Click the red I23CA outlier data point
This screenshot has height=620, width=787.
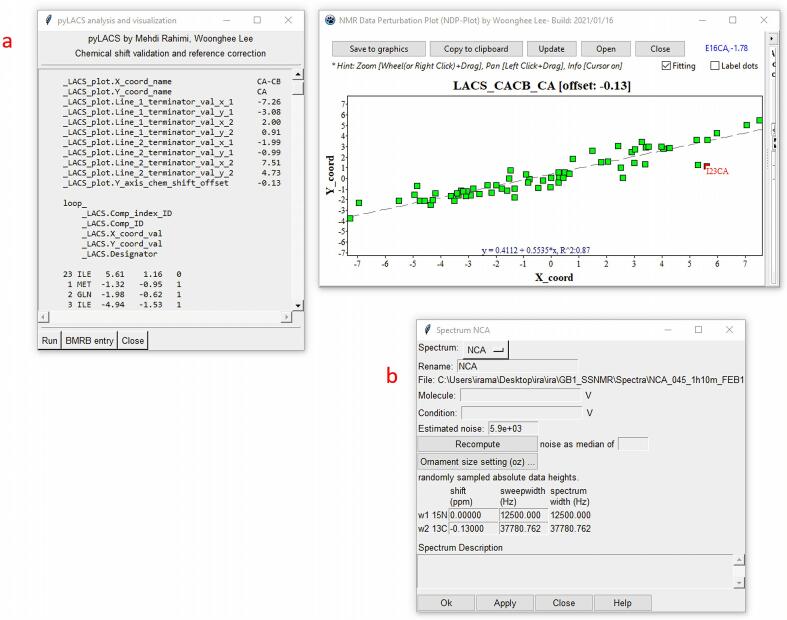[706, 166]
